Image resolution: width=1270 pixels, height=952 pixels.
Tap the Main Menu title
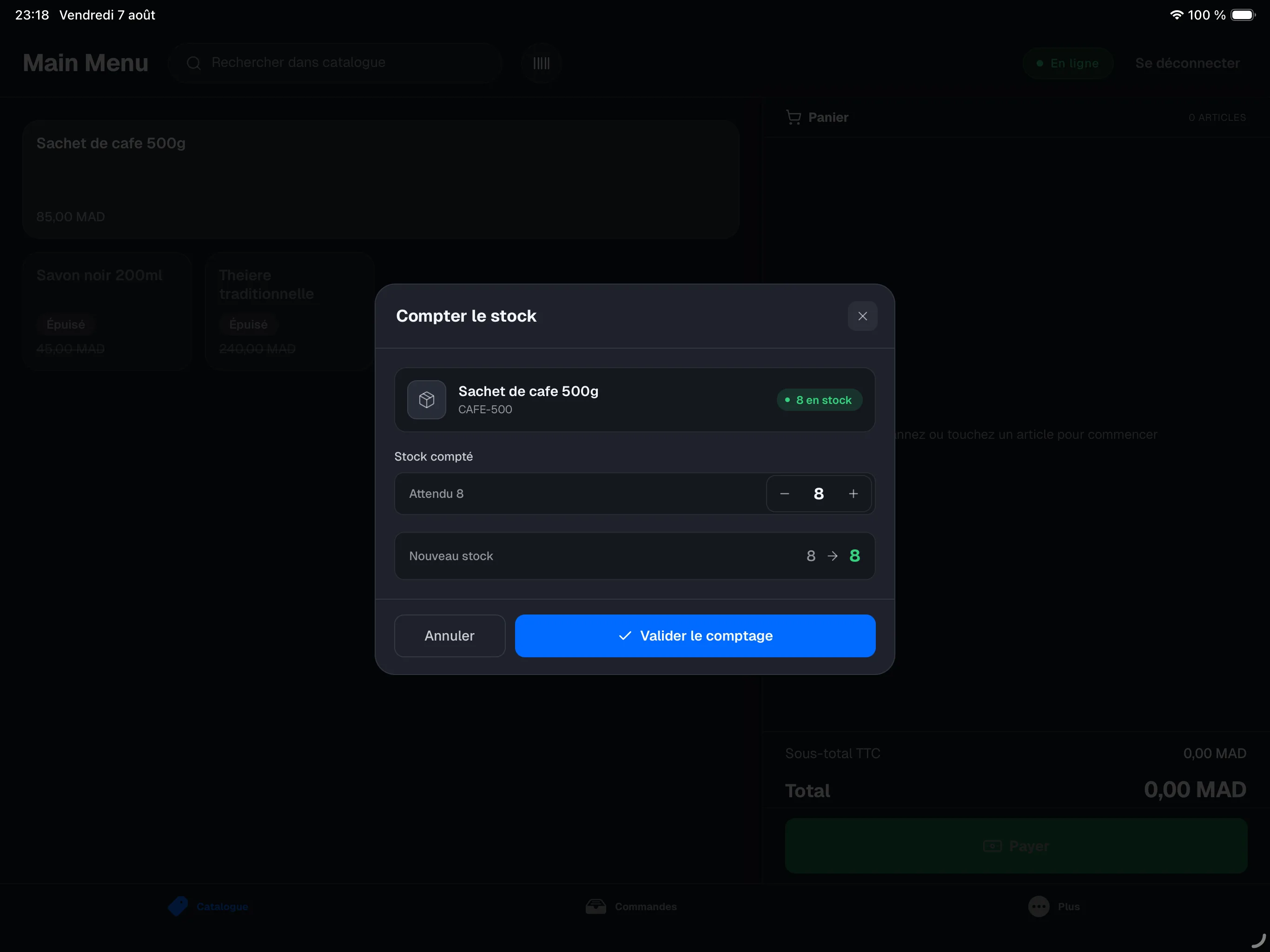tap(86, 63)
